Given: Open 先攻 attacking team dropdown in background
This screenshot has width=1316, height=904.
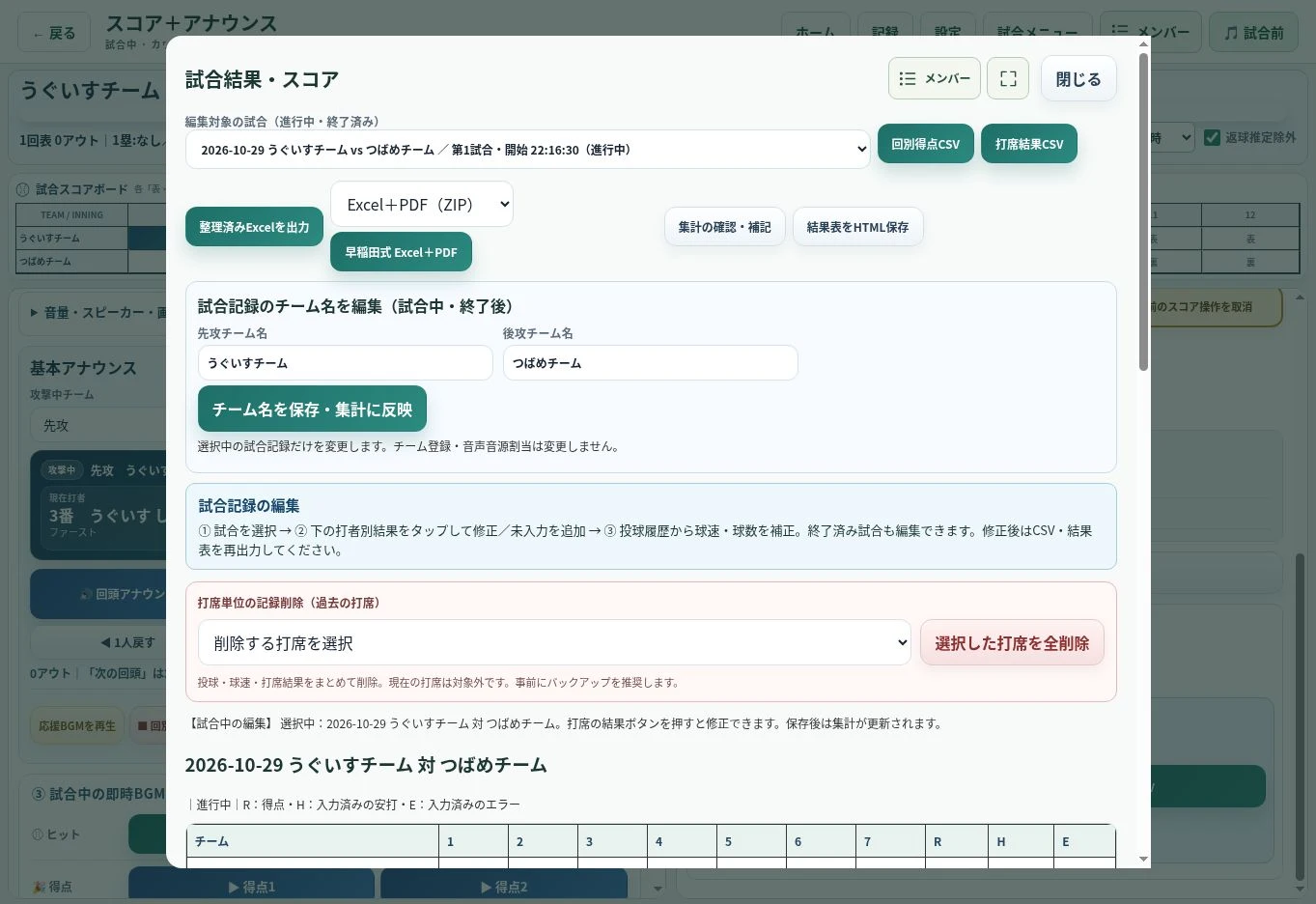Looking at the screenshot, I should pos(97,425).
